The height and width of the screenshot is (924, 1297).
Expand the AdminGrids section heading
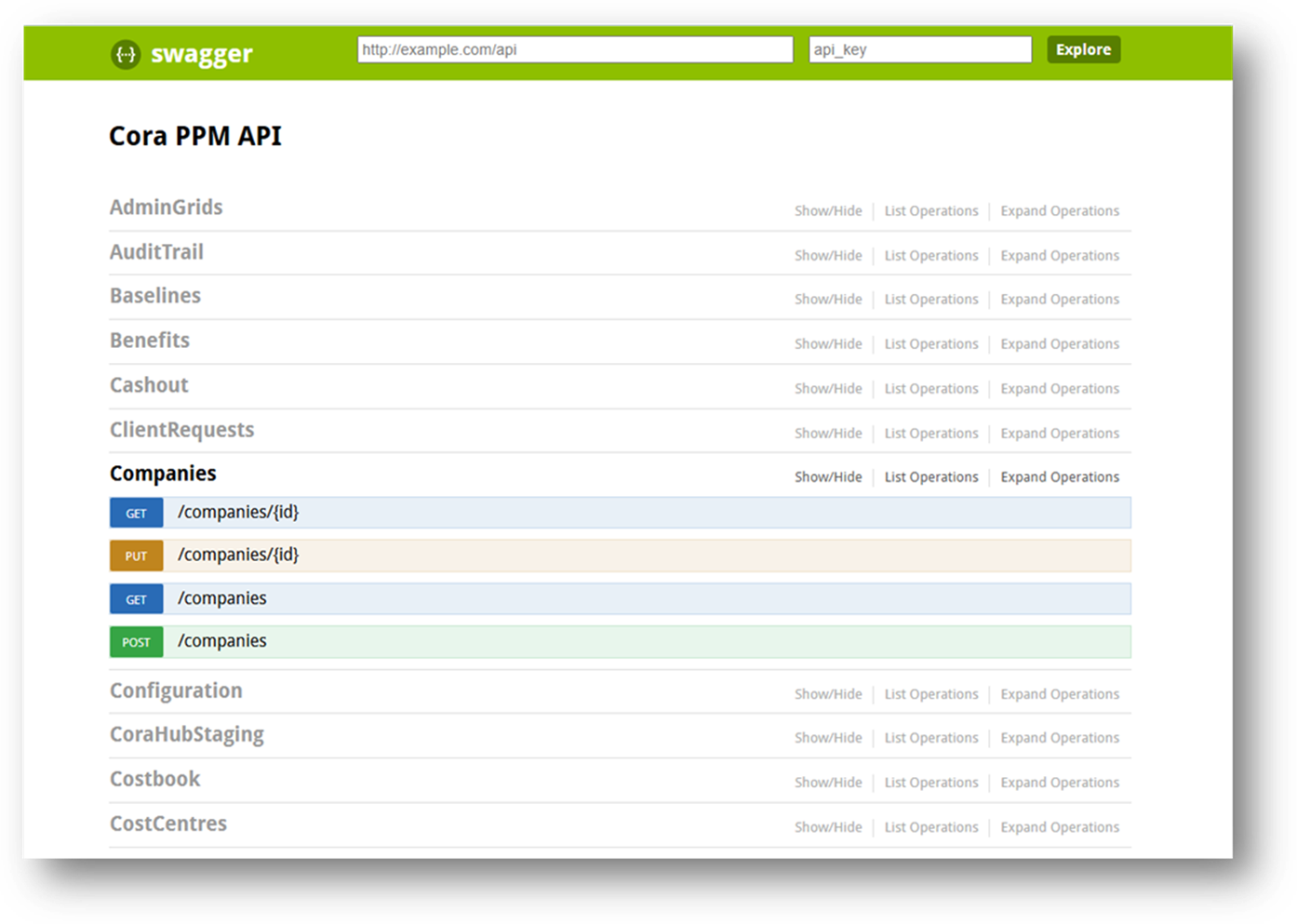167,208
